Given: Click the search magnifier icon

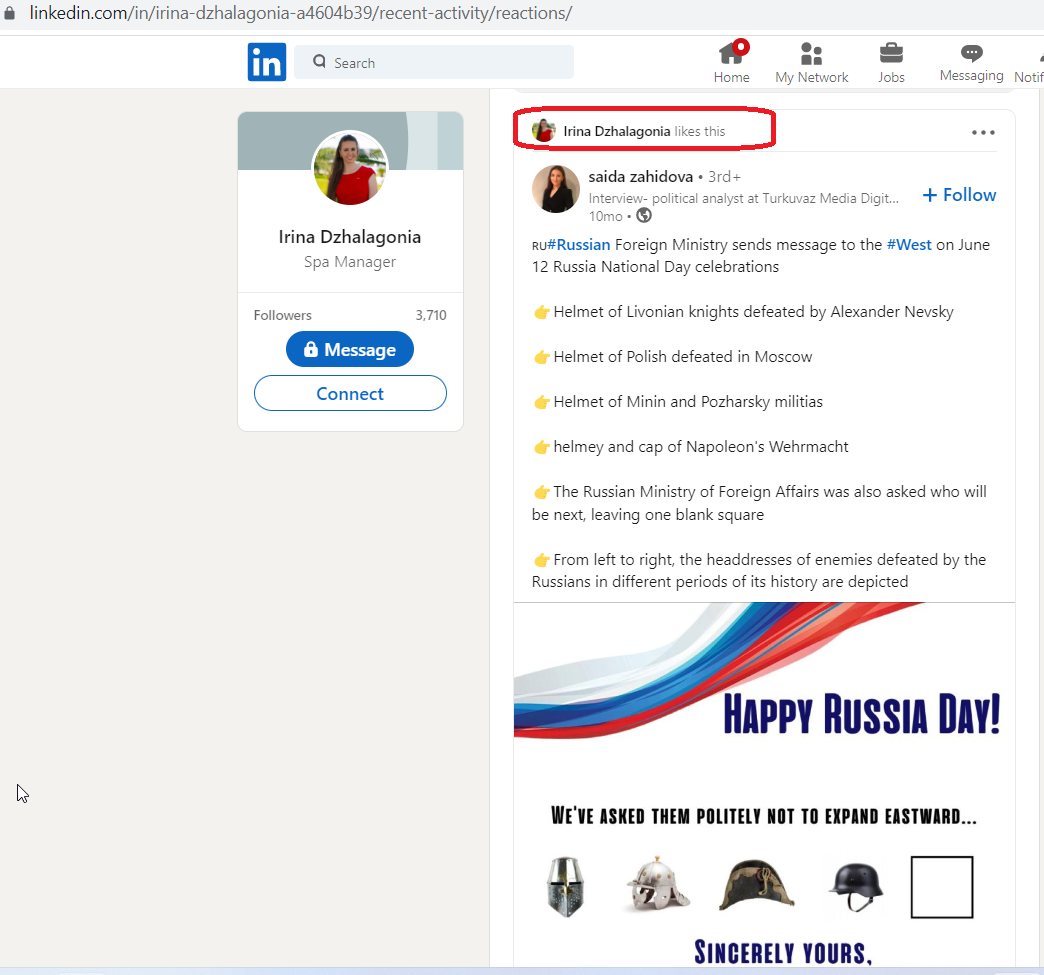Looking at the screenshot, I should (x=320, y=62).
